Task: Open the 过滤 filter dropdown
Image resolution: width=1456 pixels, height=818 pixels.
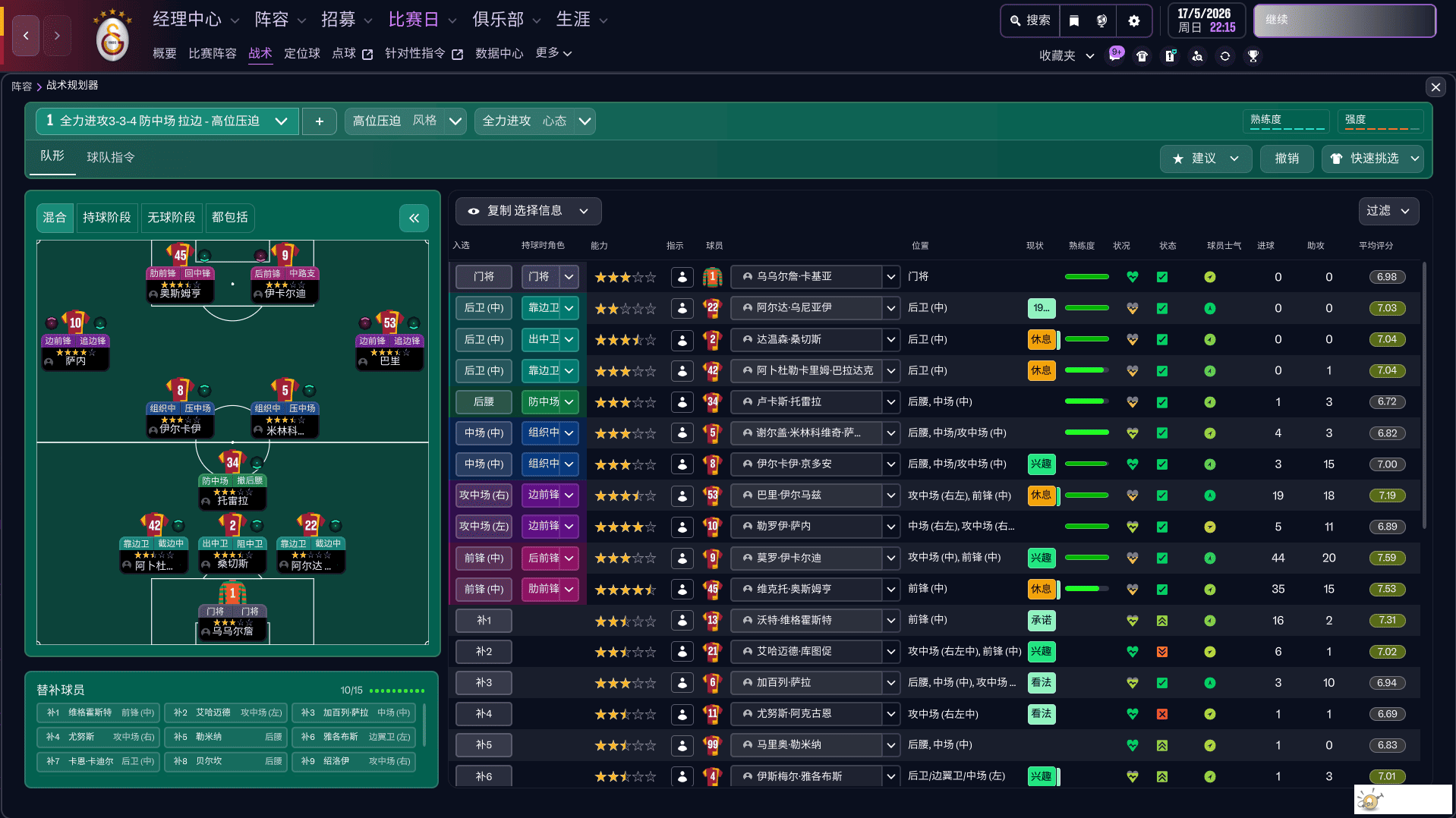Action: [1388, 211]
